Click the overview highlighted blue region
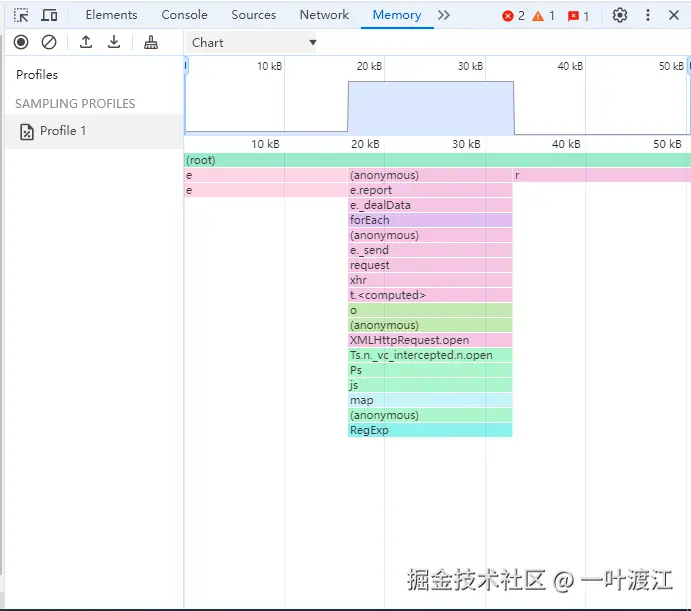 (431, 108)
